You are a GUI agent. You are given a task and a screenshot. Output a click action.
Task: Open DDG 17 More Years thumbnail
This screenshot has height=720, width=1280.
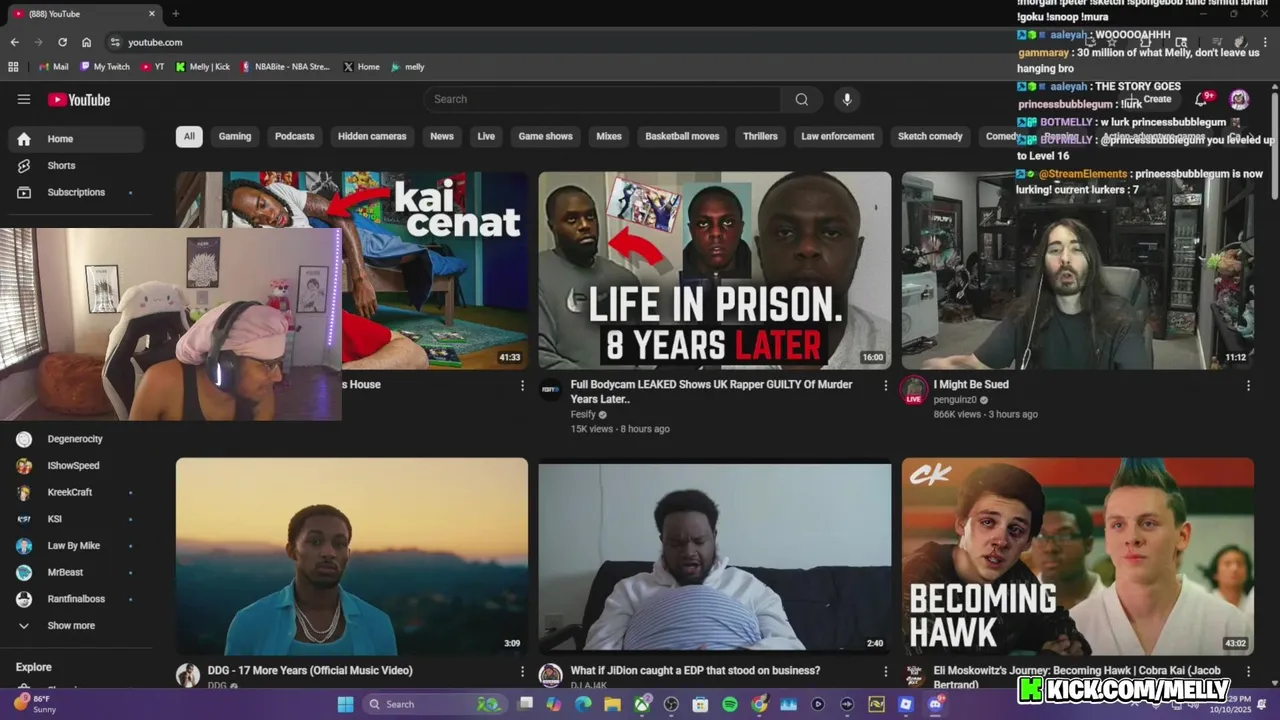coord(352,556)
